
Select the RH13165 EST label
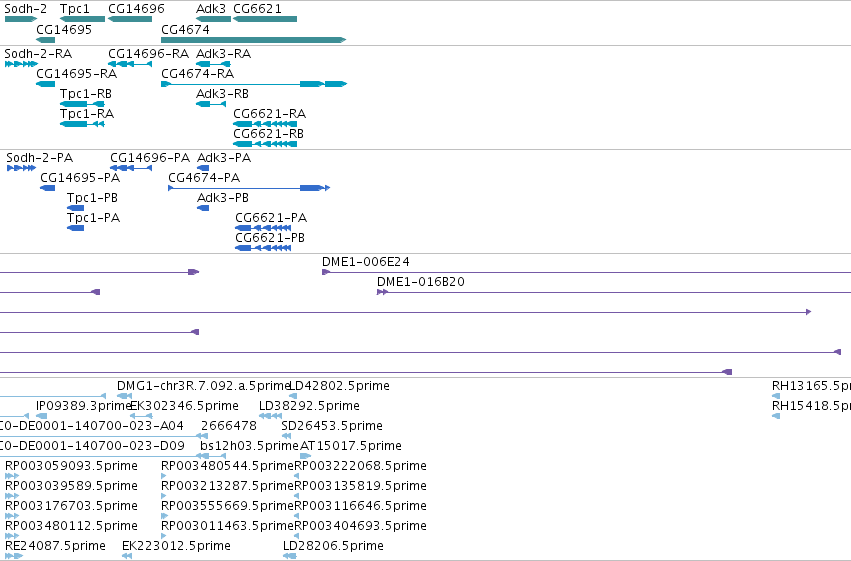coord(811,386)
